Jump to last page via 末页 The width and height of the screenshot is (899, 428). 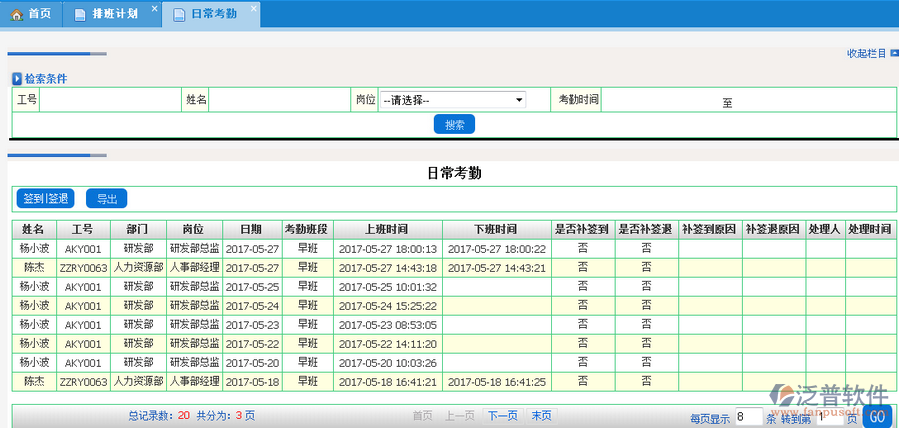coord(541,416)
